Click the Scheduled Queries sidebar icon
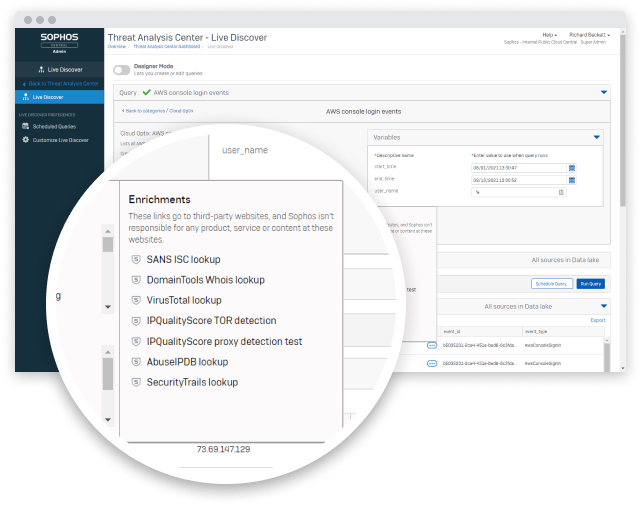This screenshot has width=641, height=508. (25, 126)
